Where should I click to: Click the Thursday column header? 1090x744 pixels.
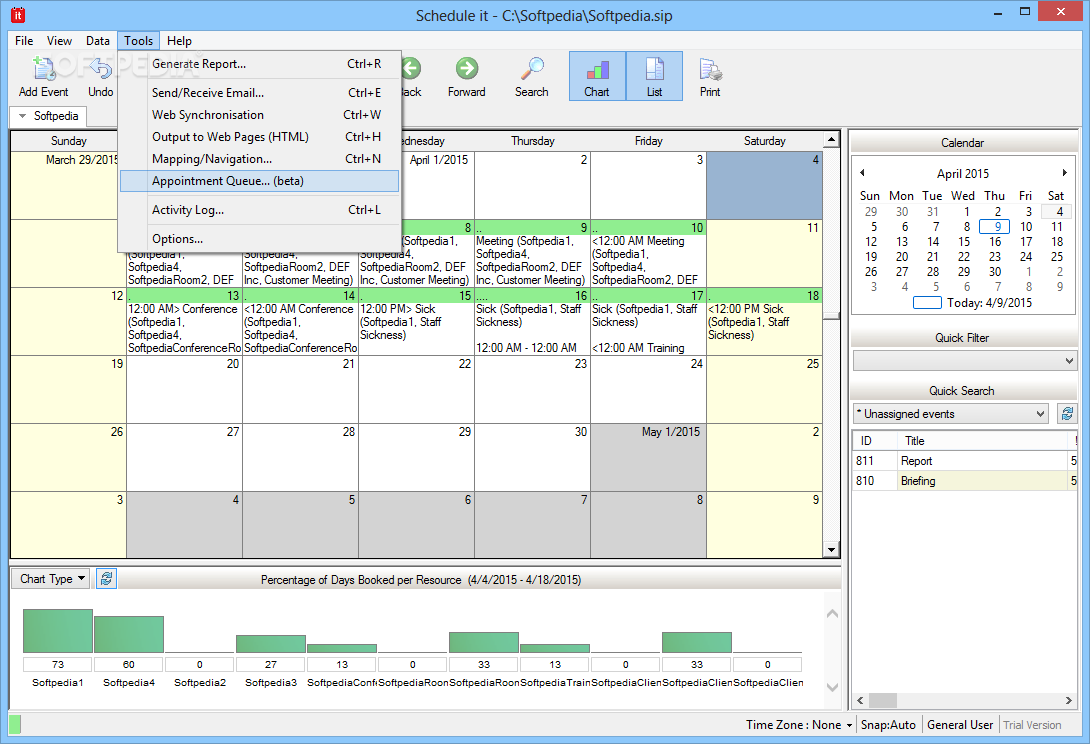tap(532, 141)
